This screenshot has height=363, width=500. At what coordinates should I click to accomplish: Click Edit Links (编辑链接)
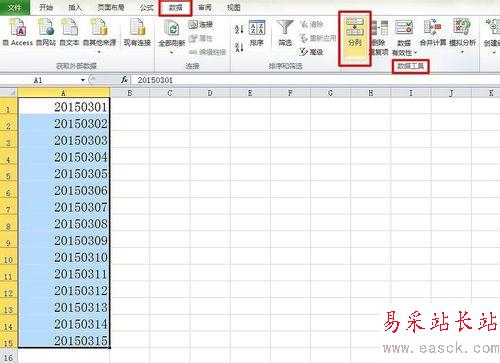pos(207,52)
